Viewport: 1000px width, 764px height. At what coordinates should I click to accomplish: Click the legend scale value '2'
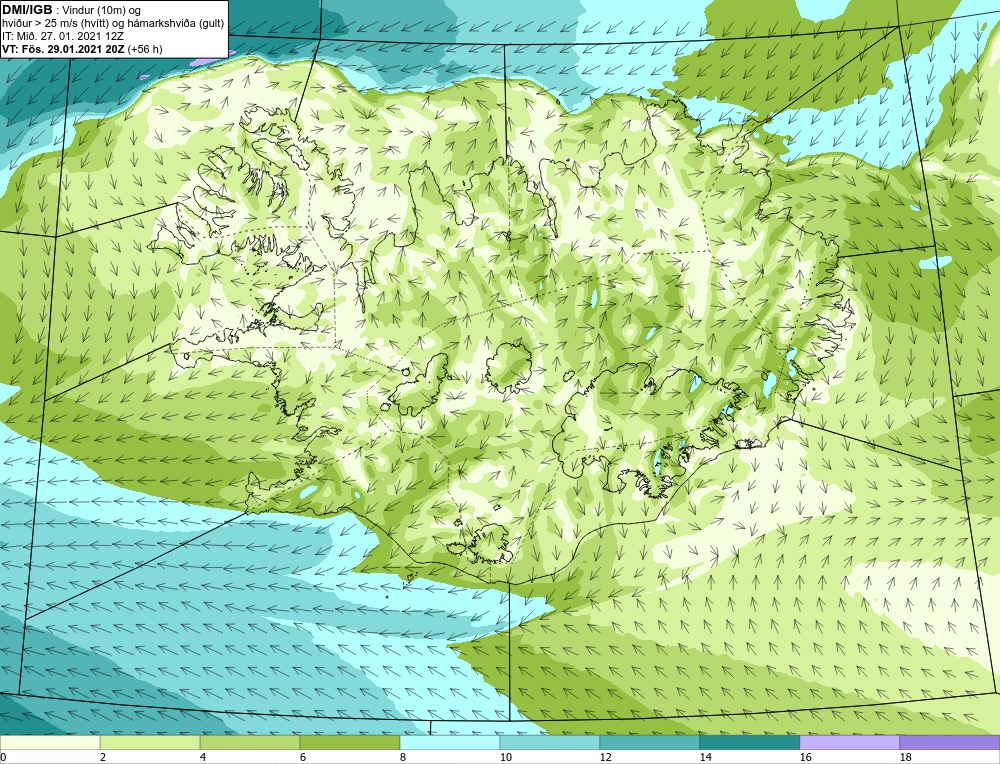pyautogui.click(x=103, y=757)
